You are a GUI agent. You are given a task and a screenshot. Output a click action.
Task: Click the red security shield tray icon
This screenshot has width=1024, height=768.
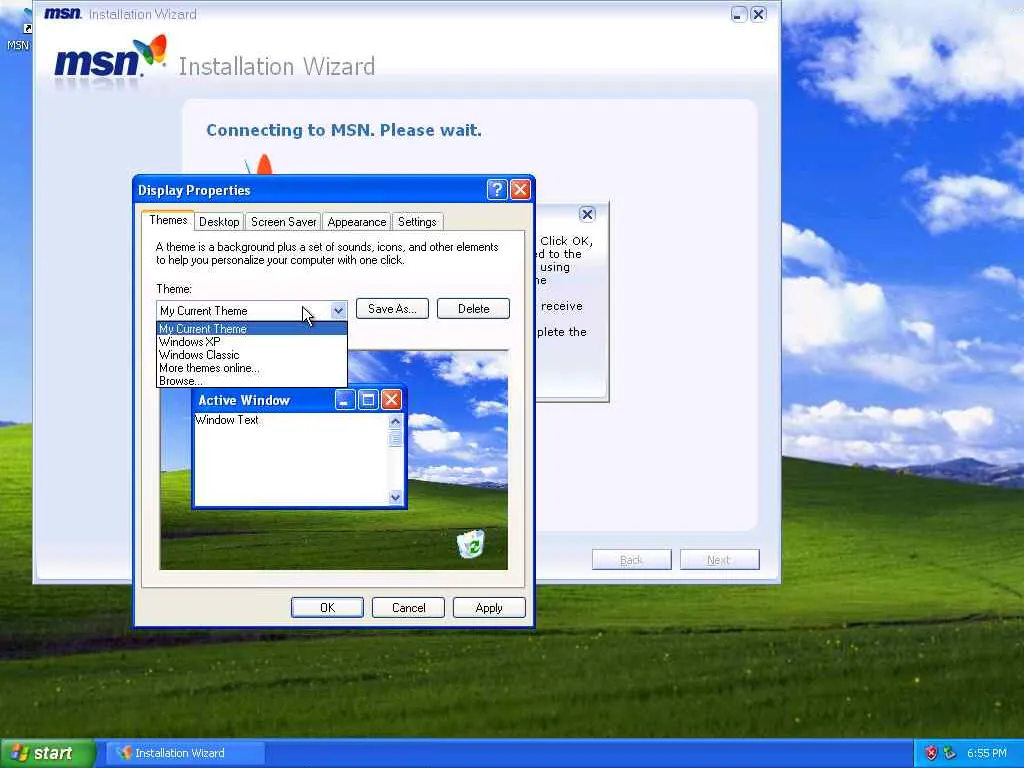931,753
